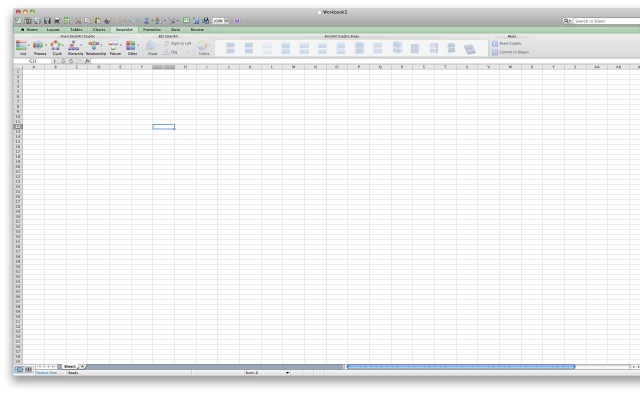Switch to the Review ribbon tab
This screenshot has width=640, height=394.
(x=197, y=30)
